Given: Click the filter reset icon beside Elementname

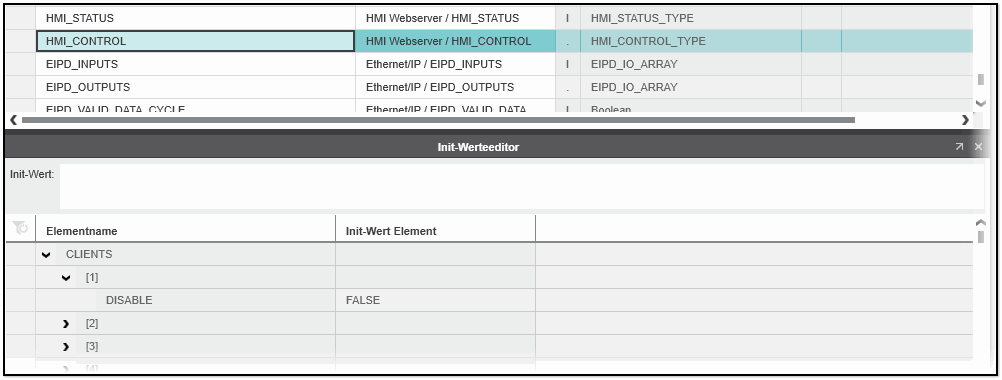Looking at the screenshot, I should (20, 228).
